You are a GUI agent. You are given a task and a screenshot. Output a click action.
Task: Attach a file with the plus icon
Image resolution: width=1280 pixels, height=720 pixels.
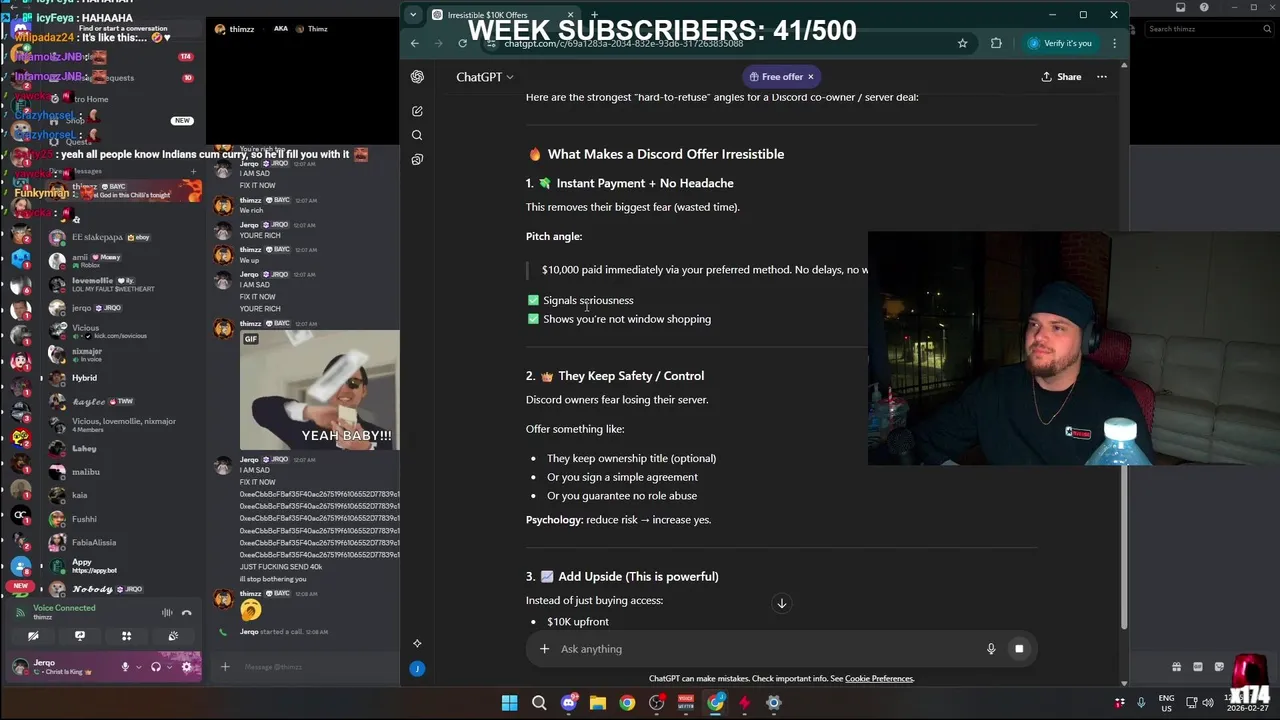(544, 649)
